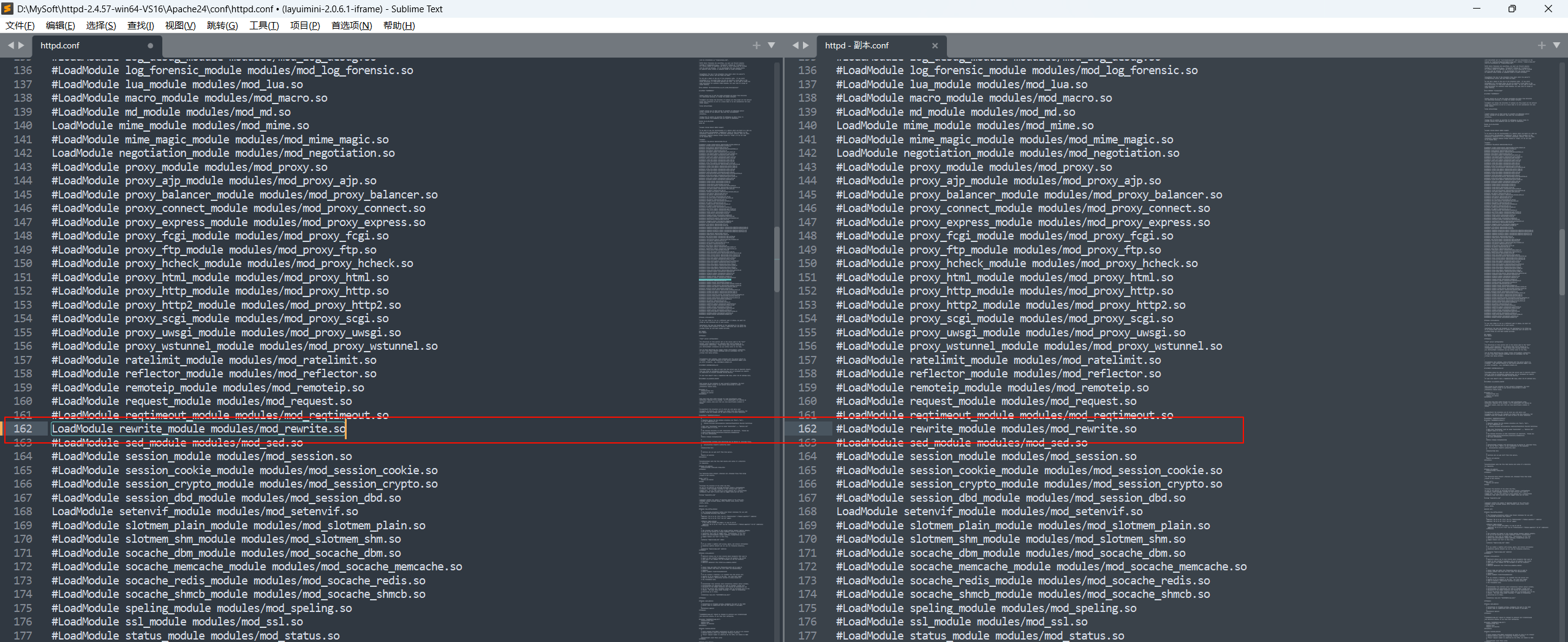Minimize the Sublime Text window

tap(1477, 9)
